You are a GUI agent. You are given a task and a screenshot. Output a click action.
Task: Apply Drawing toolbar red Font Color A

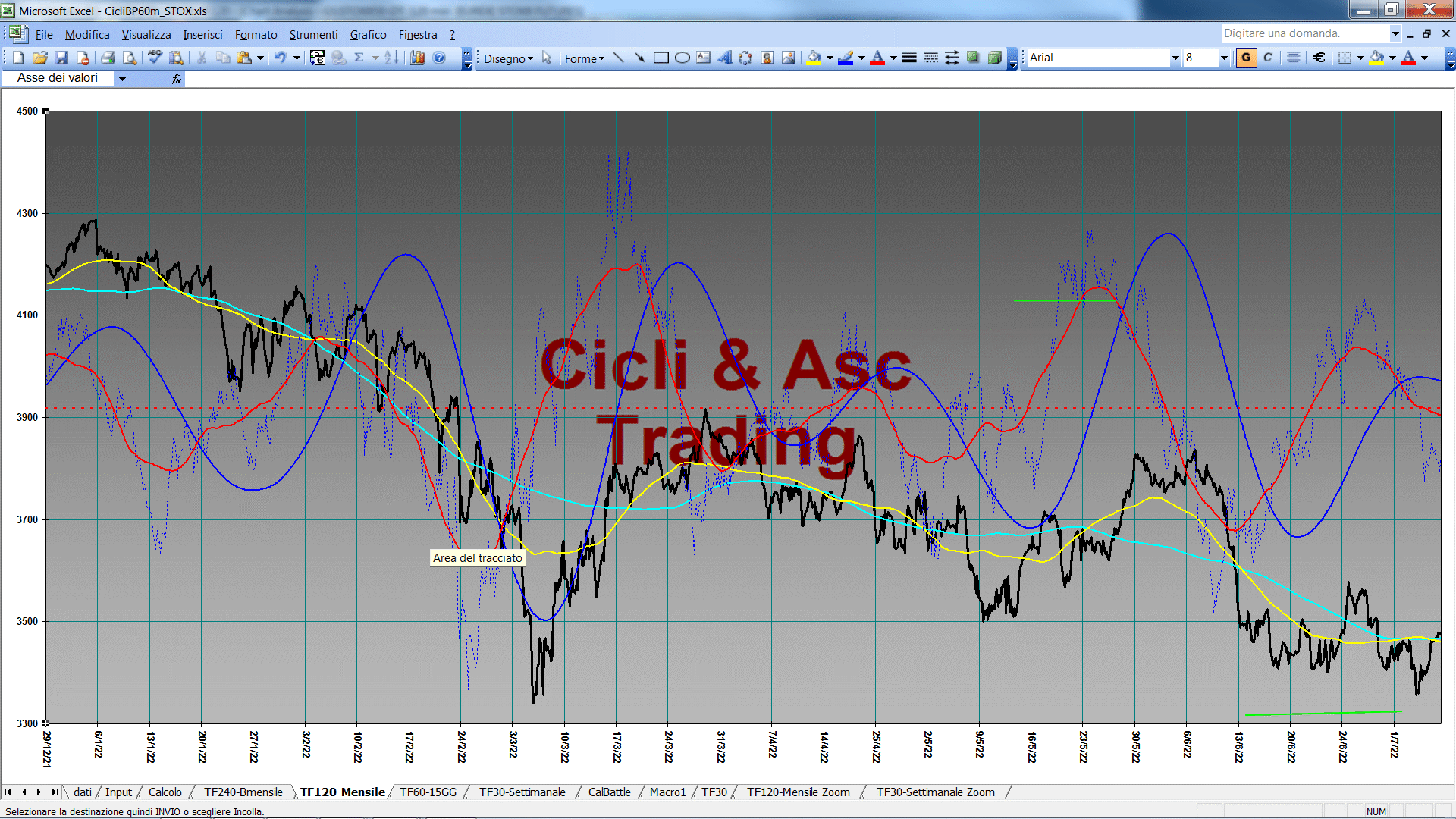[877, 58]
